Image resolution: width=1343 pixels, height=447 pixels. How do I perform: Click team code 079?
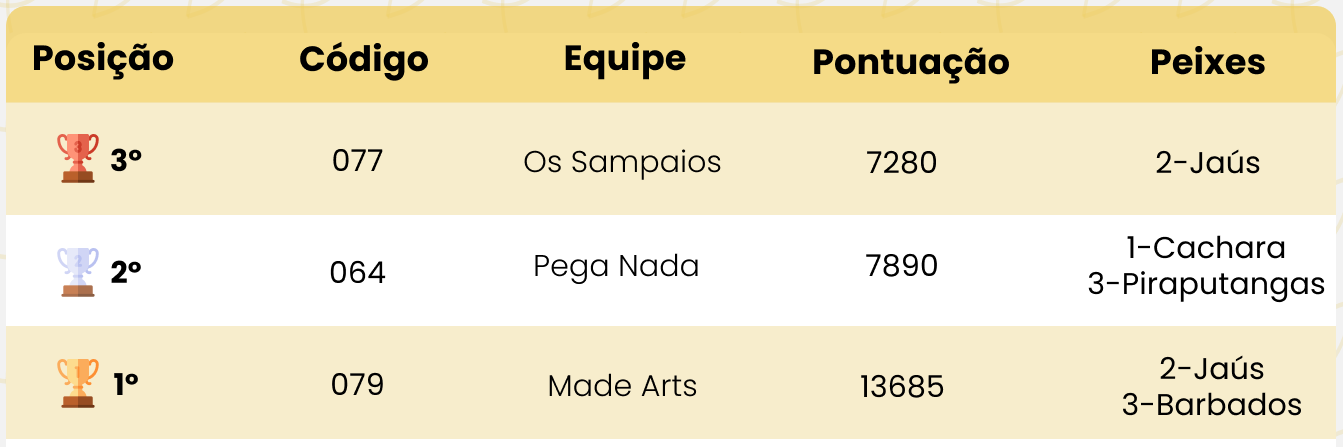tap(357, 384)
